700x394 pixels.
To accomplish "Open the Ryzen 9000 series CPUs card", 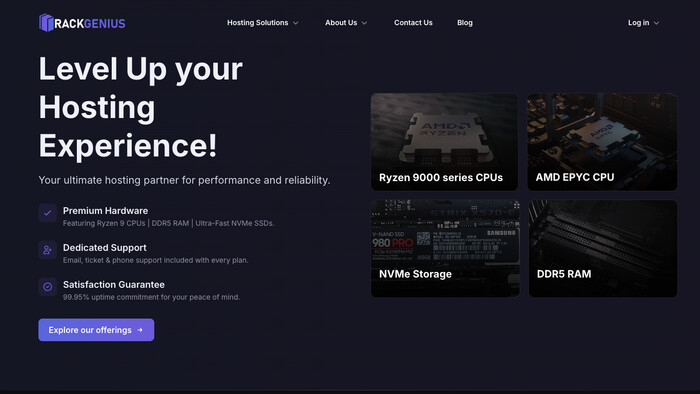I will pos(445,142).
